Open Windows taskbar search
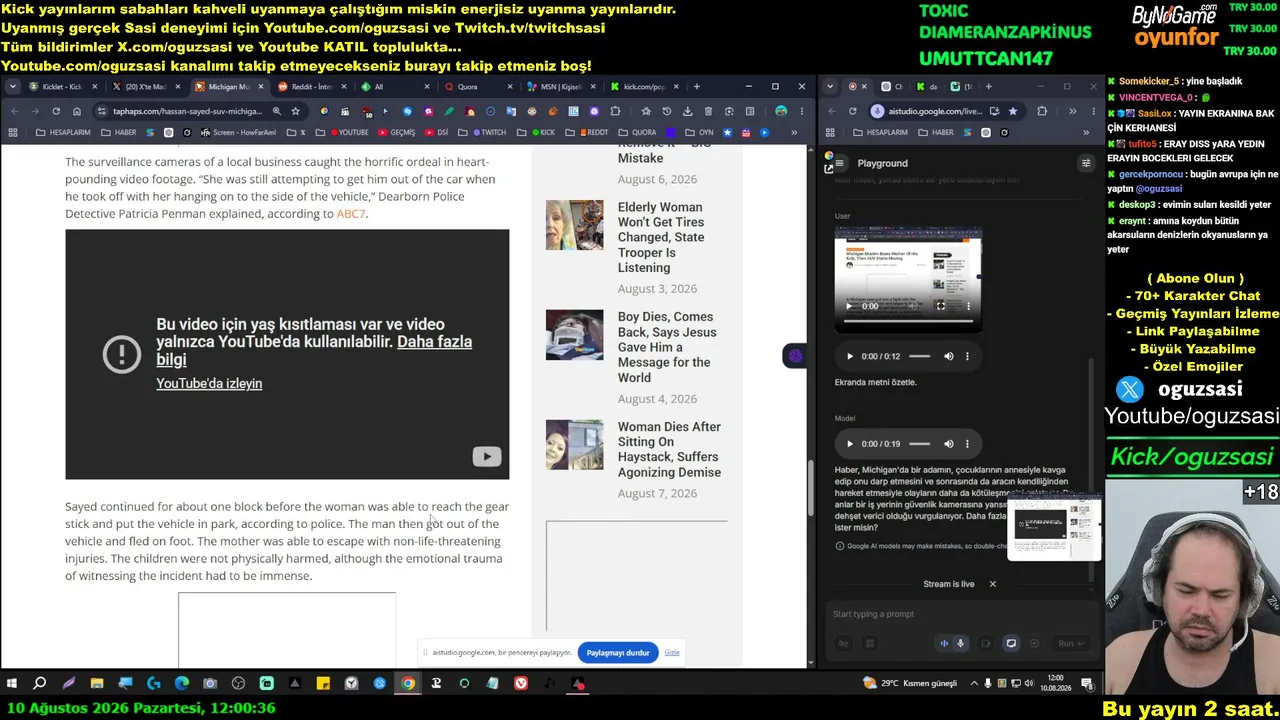 (40, 684)
